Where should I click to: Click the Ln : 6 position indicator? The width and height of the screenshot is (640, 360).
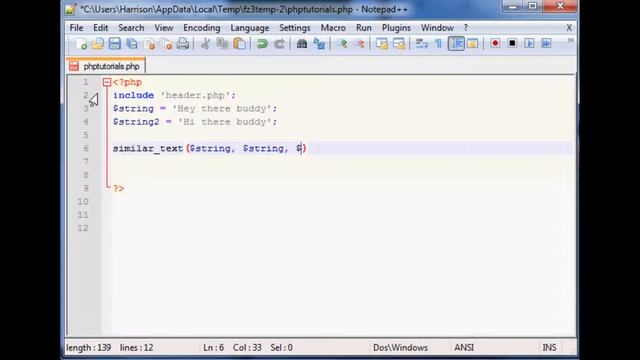tap(213, 347)
